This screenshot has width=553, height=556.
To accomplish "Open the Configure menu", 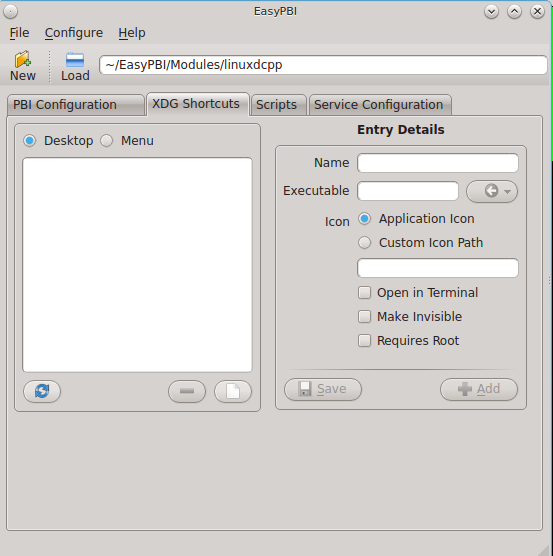I will [x=74, y=33].
